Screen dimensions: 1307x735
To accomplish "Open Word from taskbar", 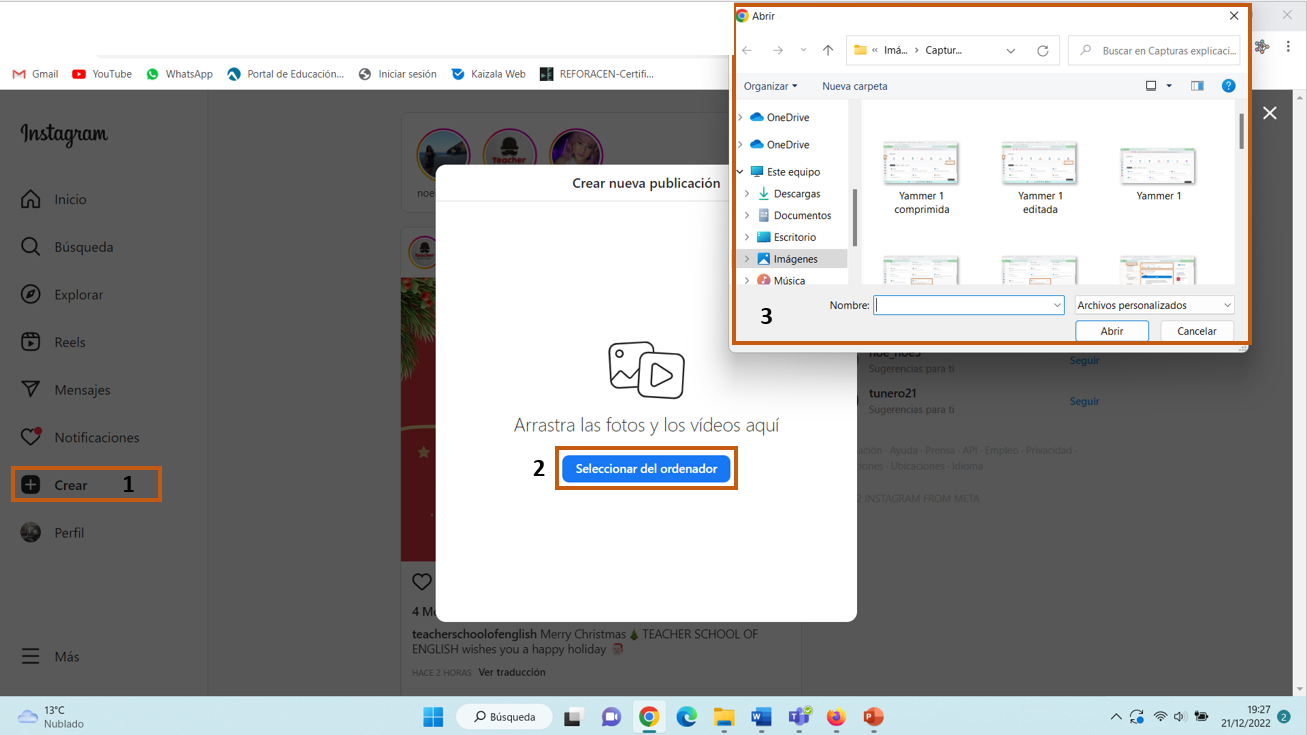I will click(x=761, y=717).
